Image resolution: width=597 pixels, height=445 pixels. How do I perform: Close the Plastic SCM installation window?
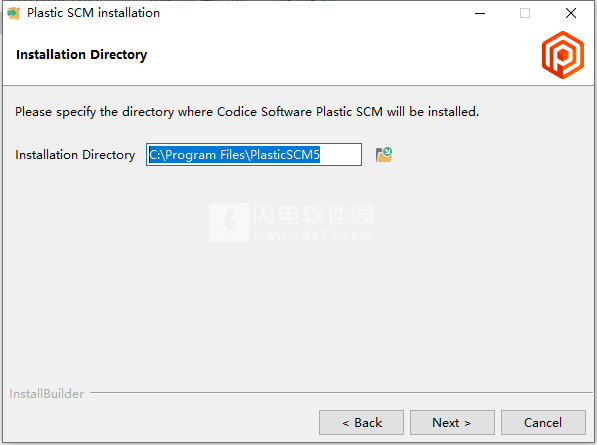point(571,13)
